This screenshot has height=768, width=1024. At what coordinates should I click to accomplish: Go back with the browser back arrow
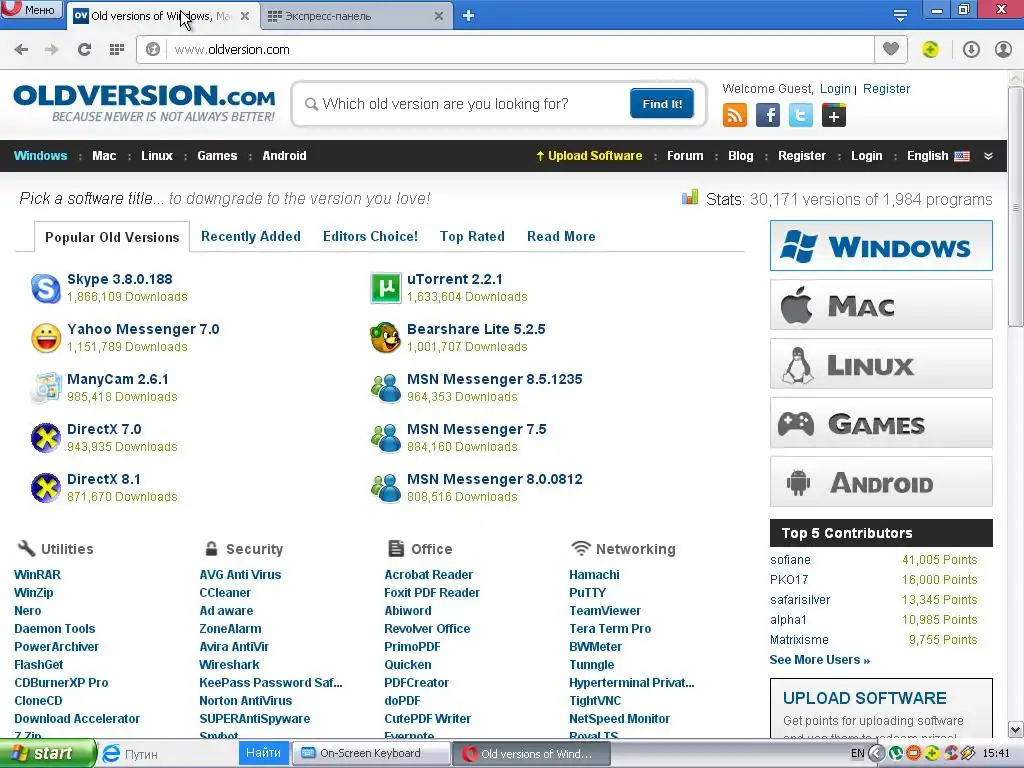pyautogui.click(x=21, y=50)
